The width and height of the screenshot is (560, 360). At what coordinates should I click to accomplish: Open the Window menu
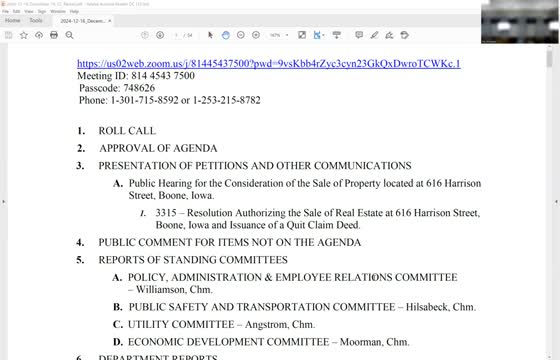[58, 11]
